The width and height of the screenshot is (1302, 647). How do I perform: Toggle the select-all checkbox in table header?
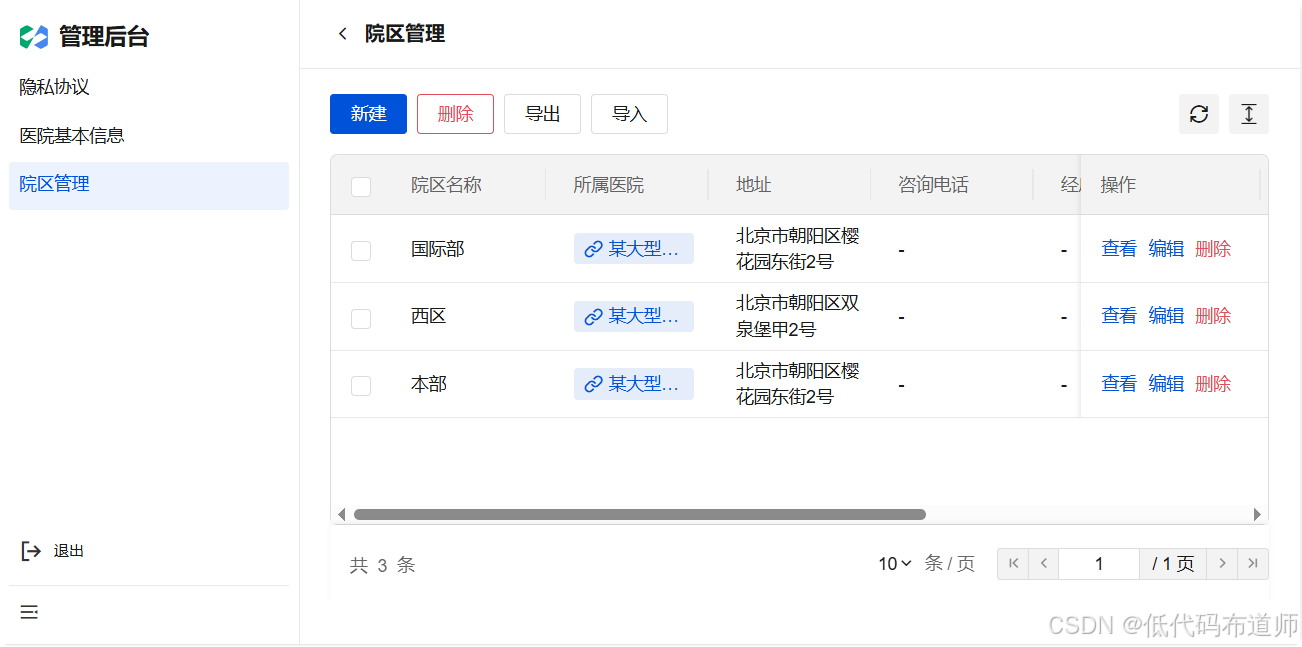(x=361, y=186)
